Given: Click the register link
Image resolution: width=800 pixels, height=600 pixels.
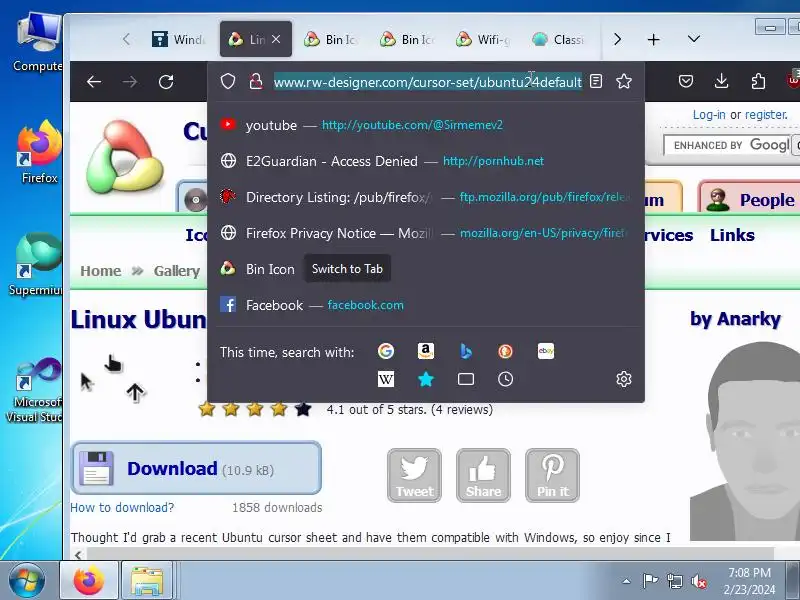Looking at the screenshot, I should coord(766,115).
